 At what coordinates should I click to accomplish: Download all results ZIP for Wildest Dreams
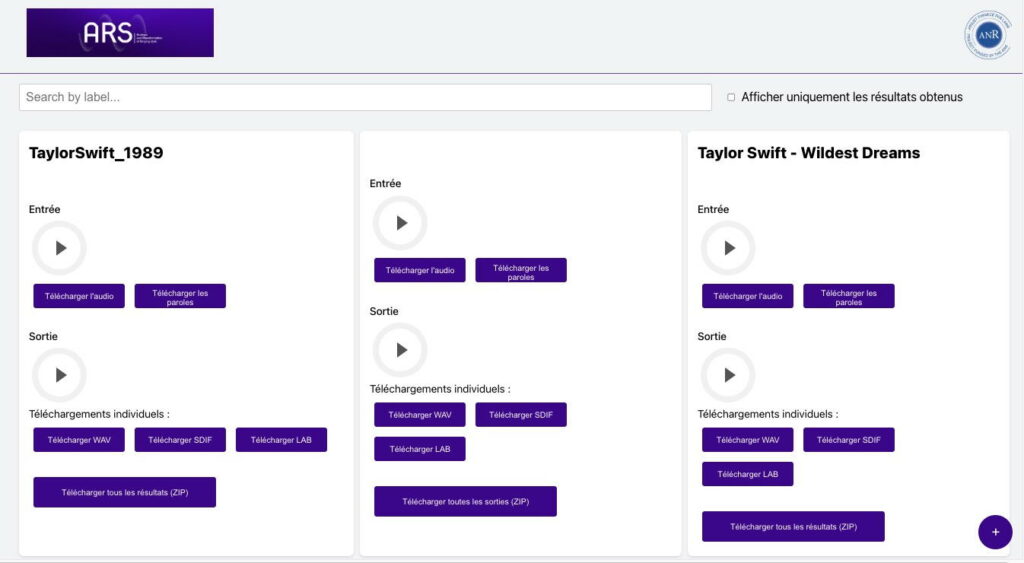click(x=793, y=526)
